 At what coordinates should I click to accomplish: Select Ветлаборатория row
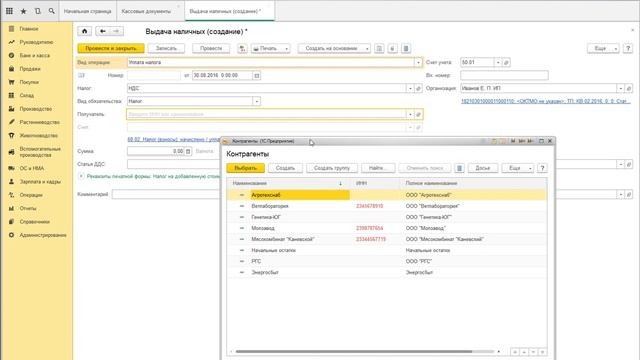(x=387, y=206)
